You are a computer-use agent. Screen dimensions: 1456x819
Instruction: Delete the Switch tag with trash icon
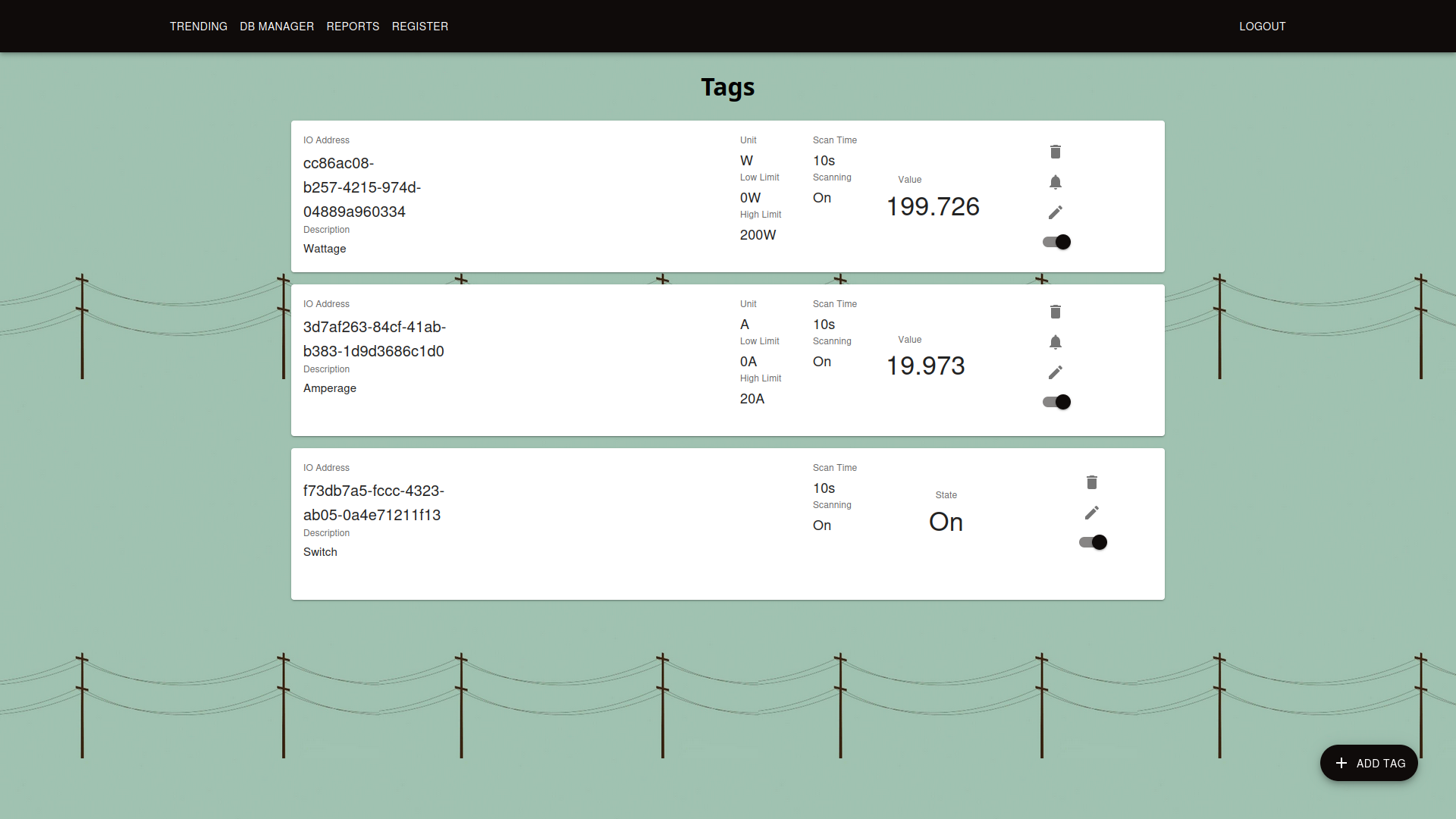1092,482
